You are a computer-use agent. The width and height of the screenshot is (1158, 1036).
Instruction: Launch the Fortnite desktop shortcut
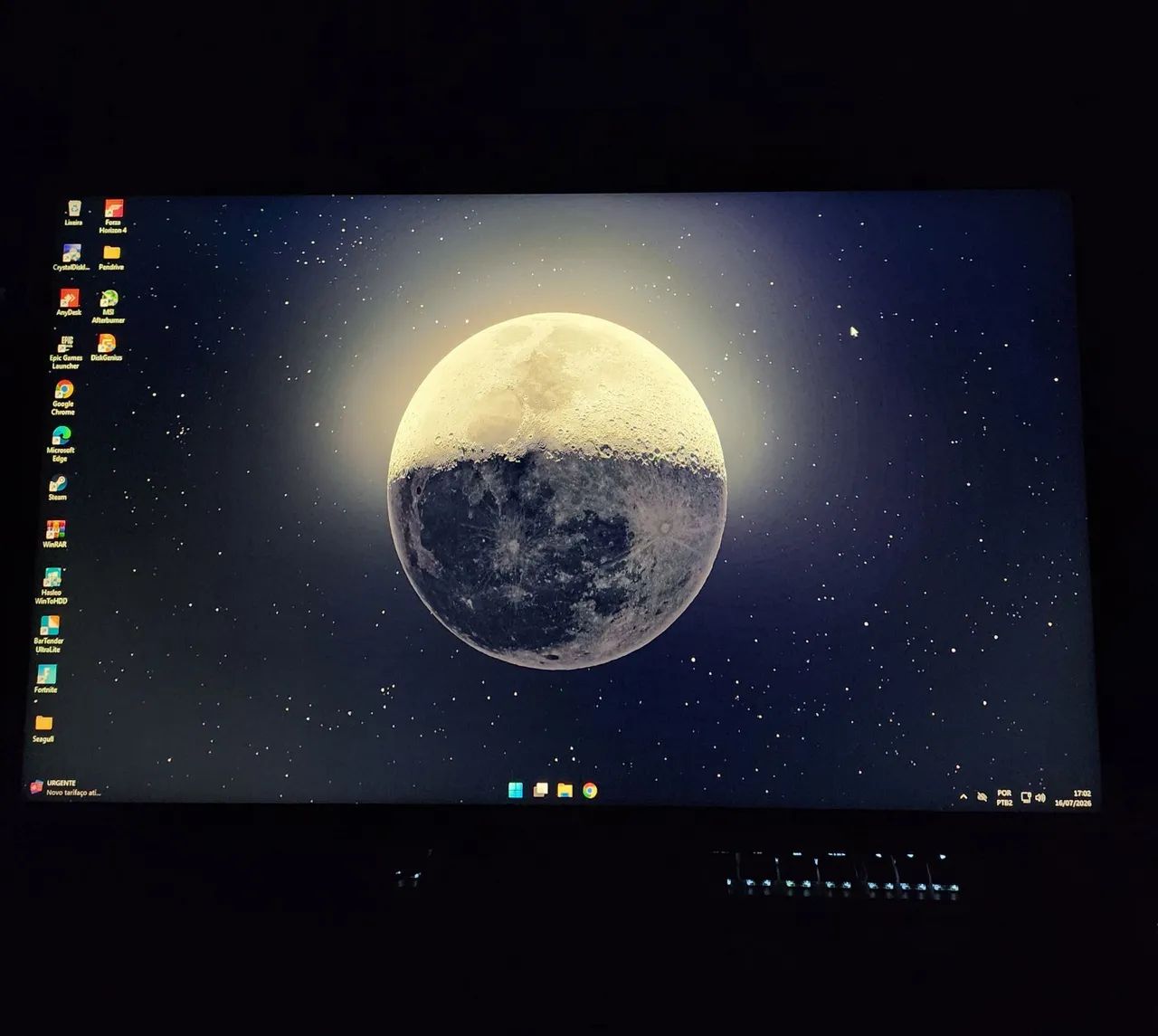pyautogui.click(x=46, y=680)
